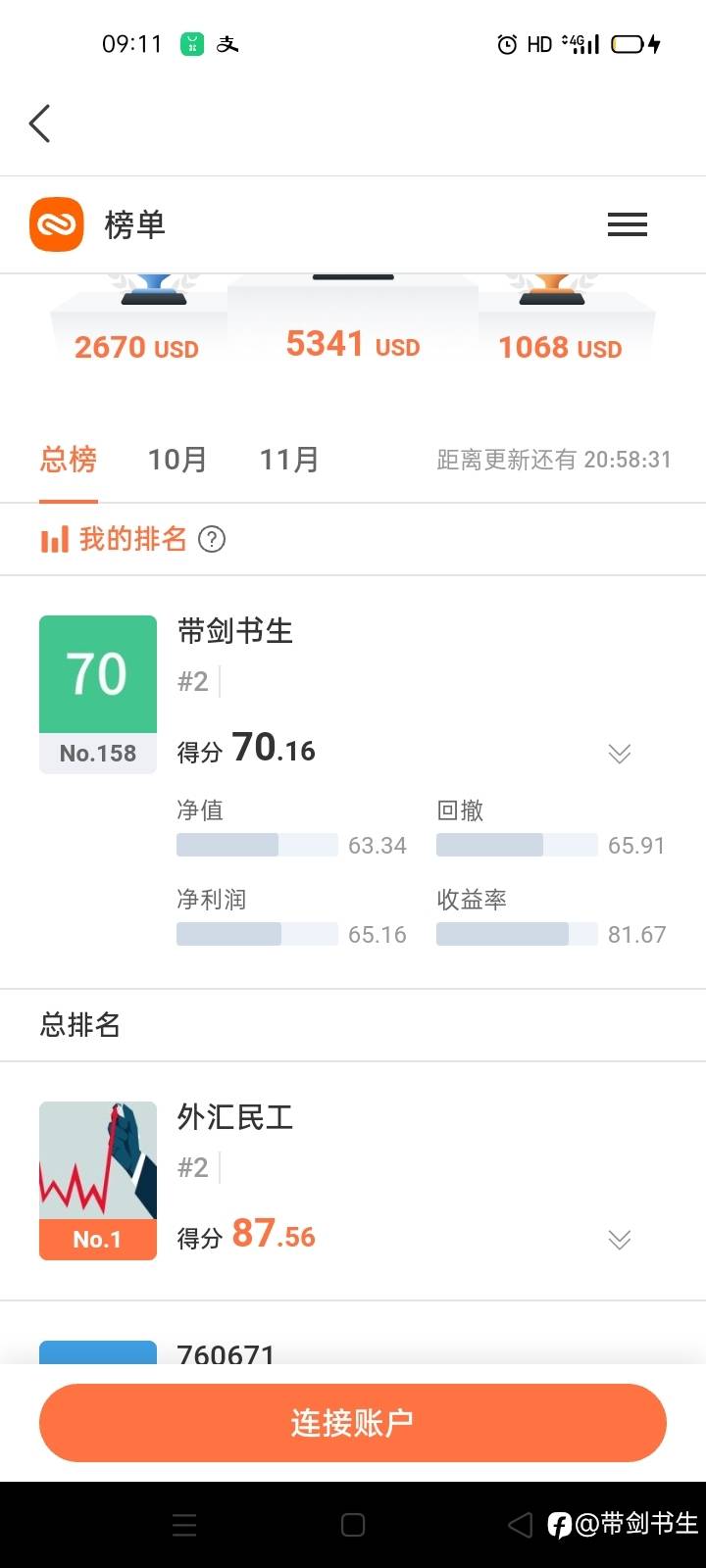The image size is (706, 1568).
Task: Tap the back arrow icon
Action: pos(40,123)
